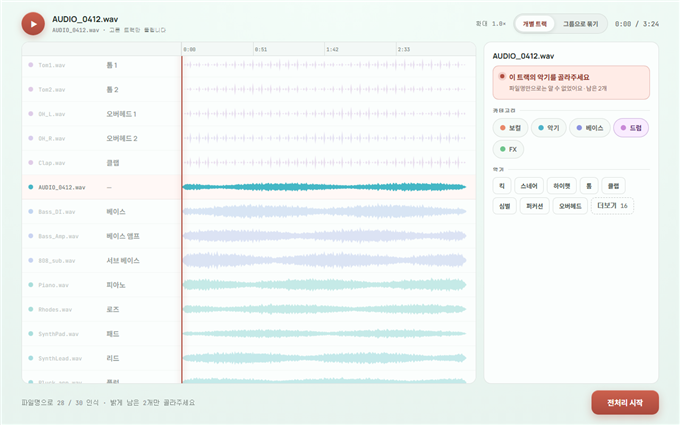Viewport: 680px width, 425px height.
Task: Choose the 클랩 instrument chip
Action: [613, 186]
